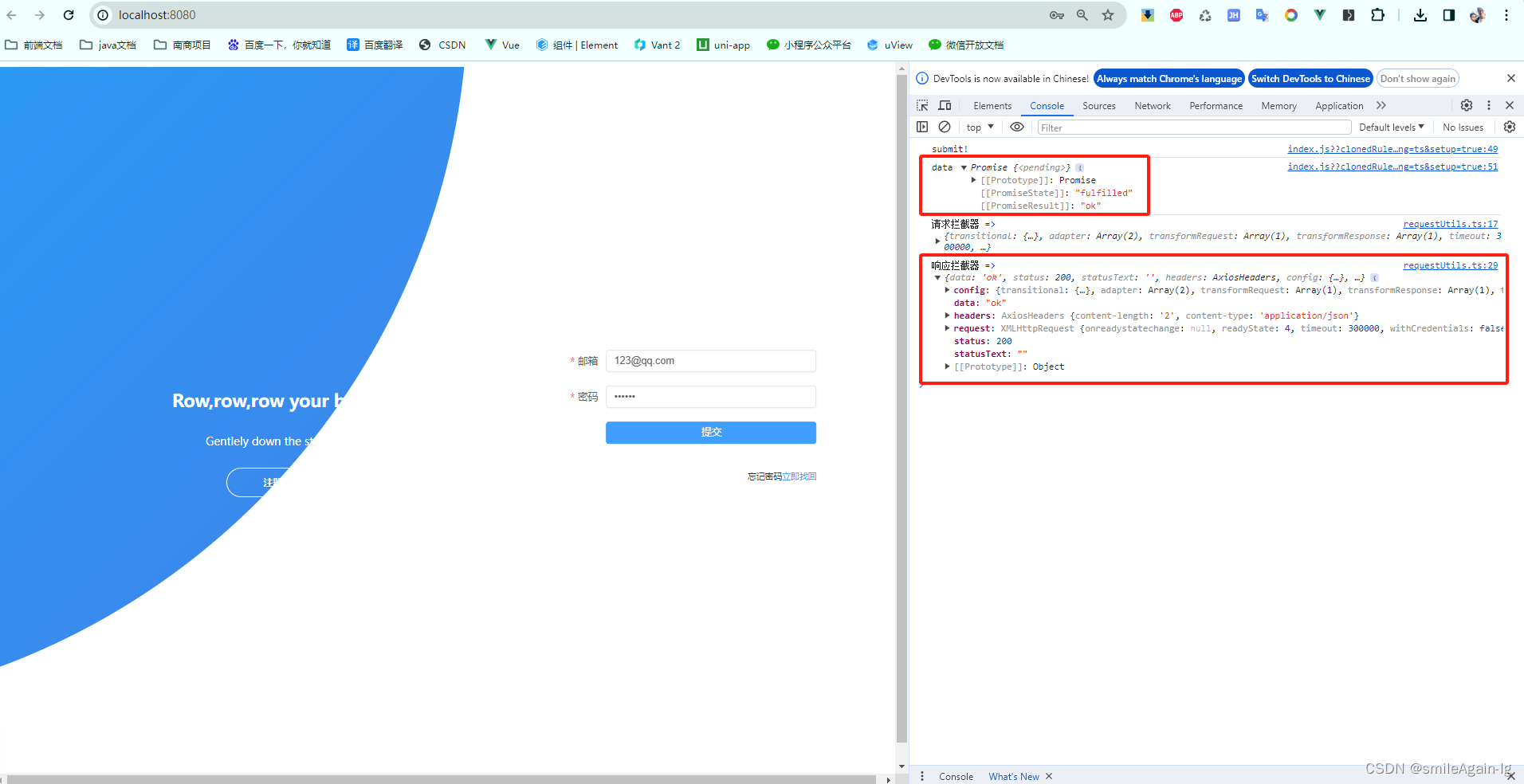Image resolution: width=1524 pixels, height=784 pixels.
Task: Open the drawer three-dot menu
Action: [922, 776]
